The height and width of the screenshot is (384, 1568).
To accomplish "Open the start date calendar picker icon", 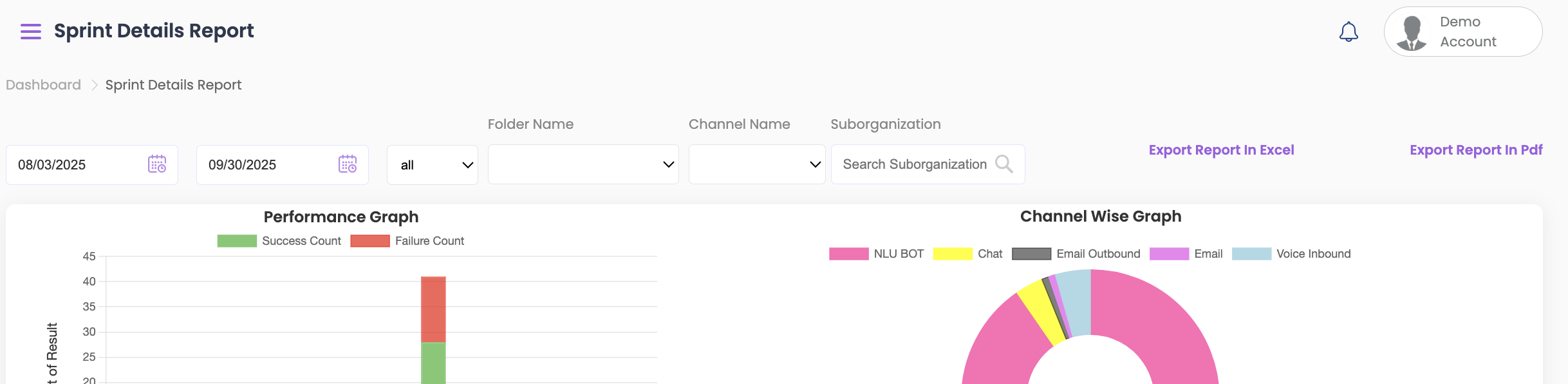I will [x=157, y=164].
